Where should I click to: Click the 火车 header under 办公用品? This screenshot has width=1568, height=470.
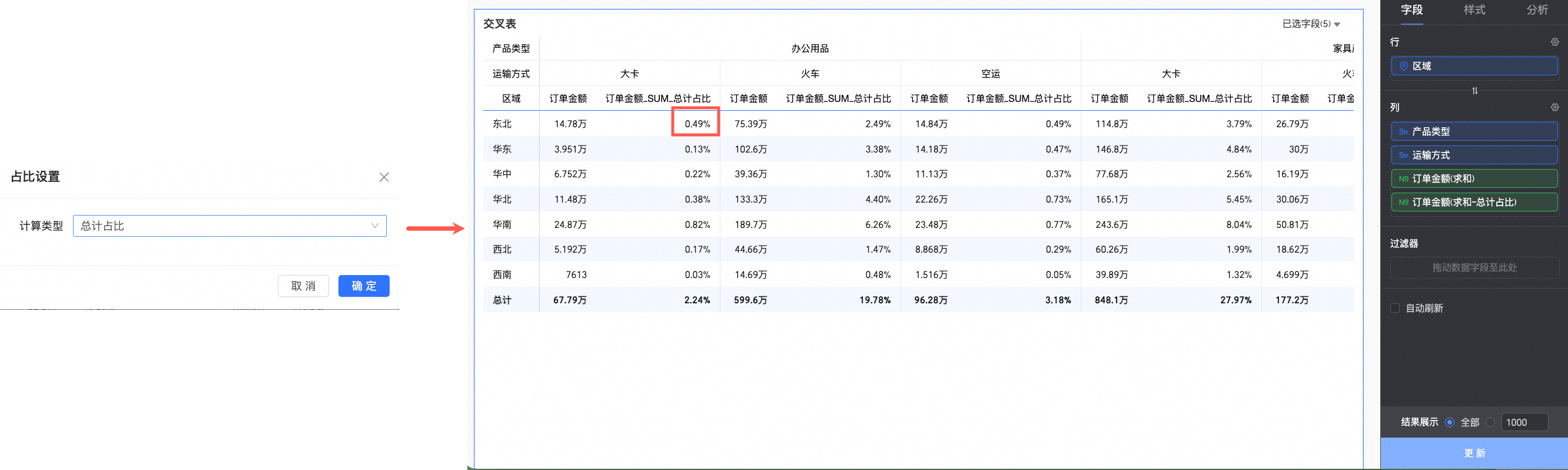pyautogui.click(x=809, y=74)
